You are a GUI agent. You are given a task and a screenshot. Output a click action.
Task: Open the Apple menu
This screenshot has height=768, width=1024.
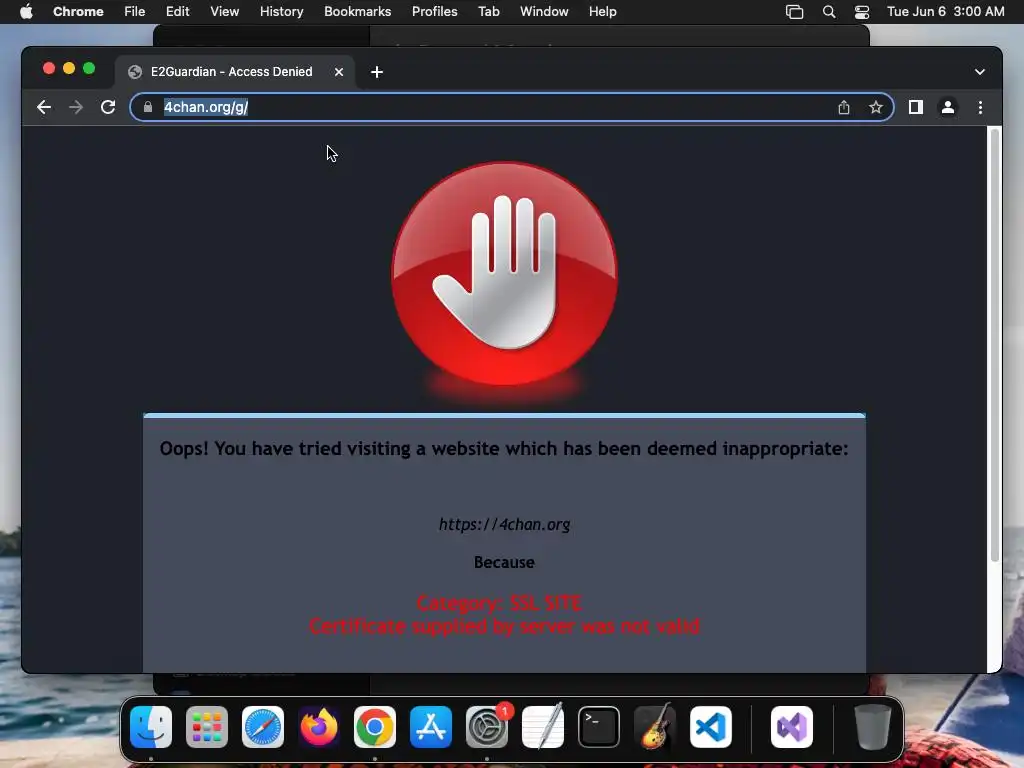click(26, 12)
